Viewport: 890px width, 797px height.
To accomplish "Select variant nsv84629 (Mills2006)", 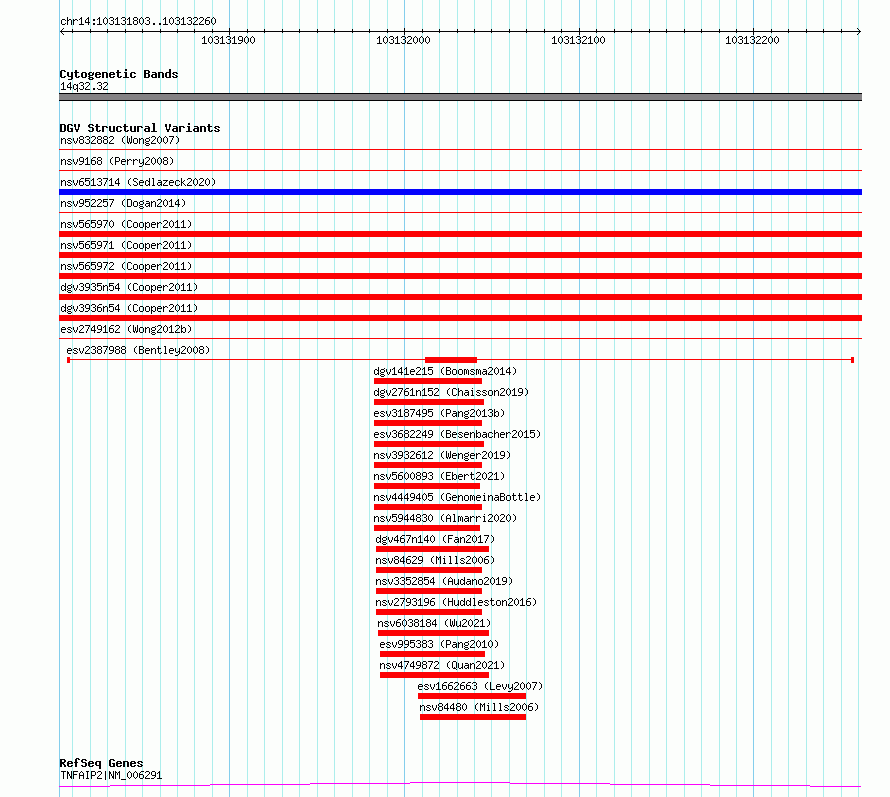I will pos(435,560).
